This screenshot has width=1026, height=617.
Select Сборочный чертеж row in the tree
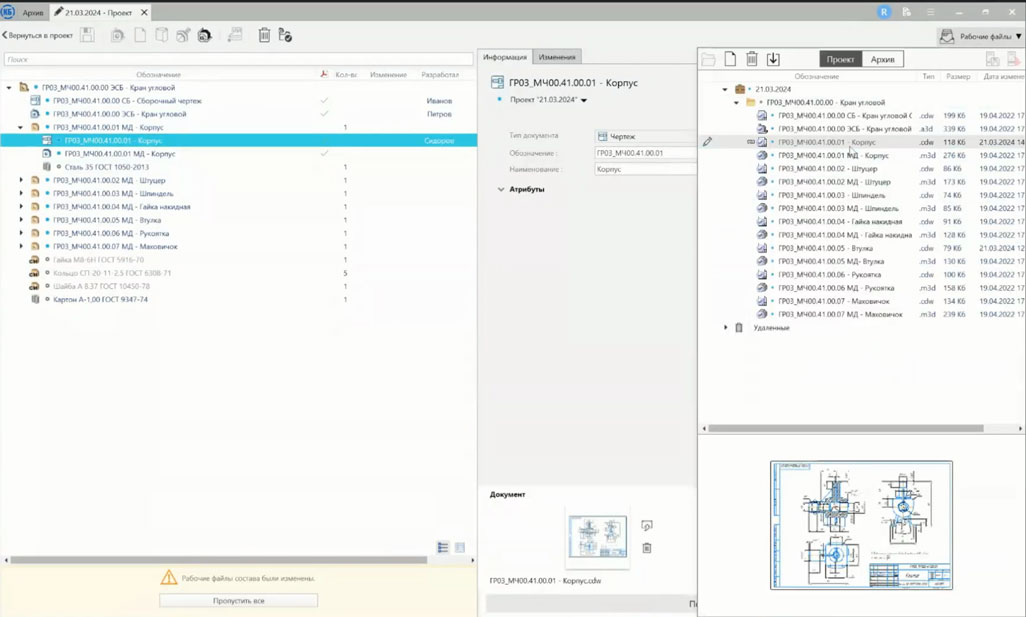(x=238, y=101)
